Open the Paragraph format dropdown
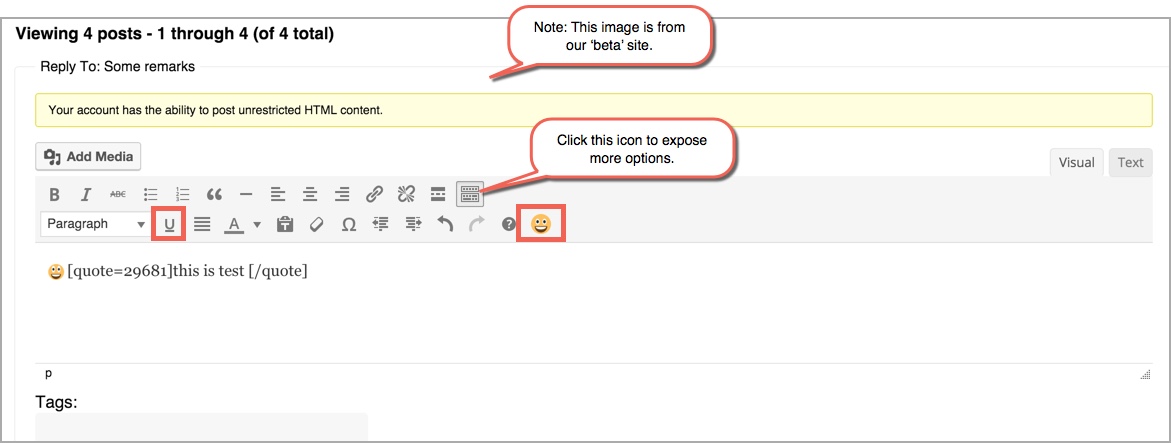The image size is (1171, 443). tap(95, 225)
